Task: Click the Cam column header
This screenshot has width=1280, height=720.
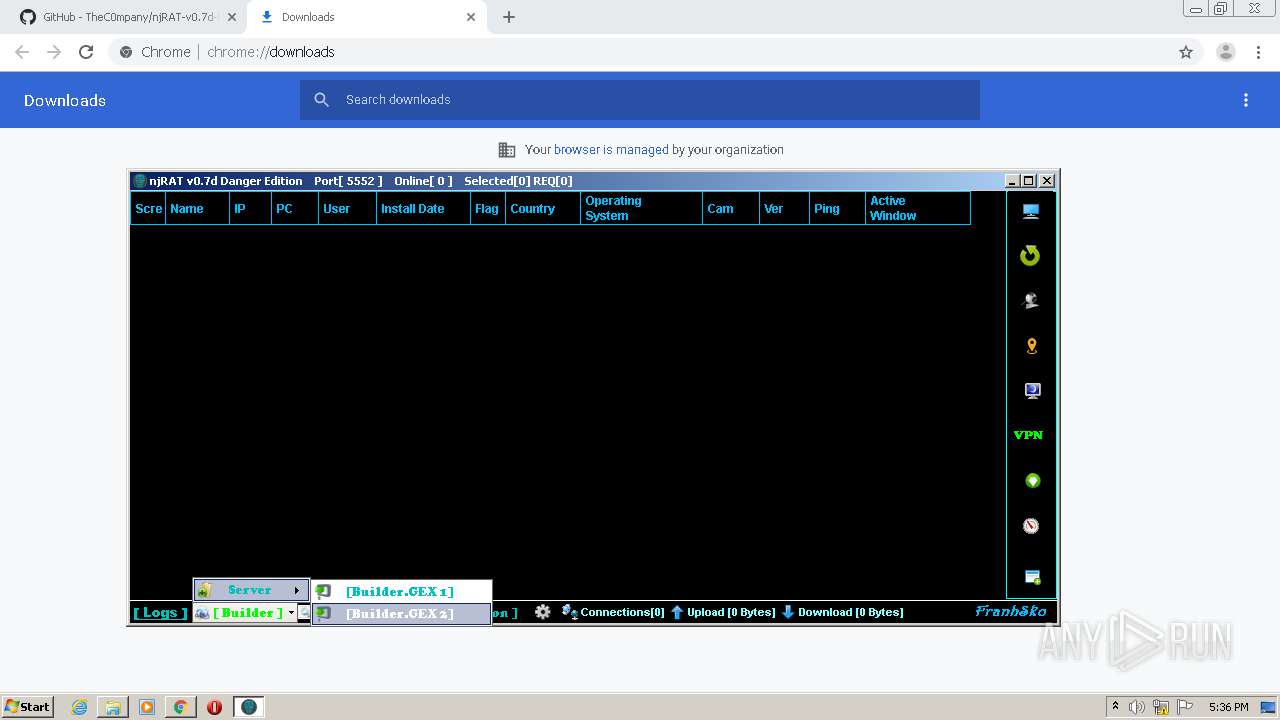Action: click(730, 208)
